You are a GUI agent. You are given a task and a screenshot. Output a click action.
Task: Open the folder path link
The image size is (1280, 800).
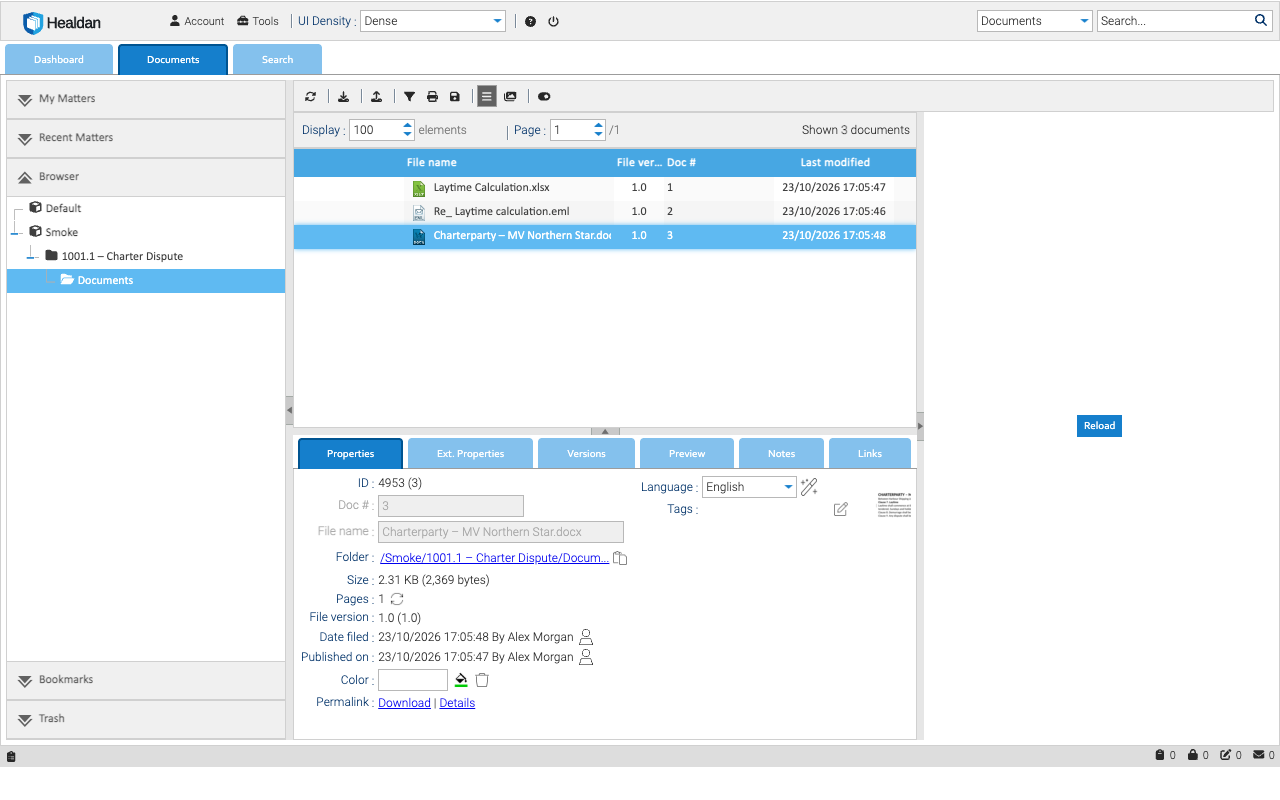tap(494, 558)
